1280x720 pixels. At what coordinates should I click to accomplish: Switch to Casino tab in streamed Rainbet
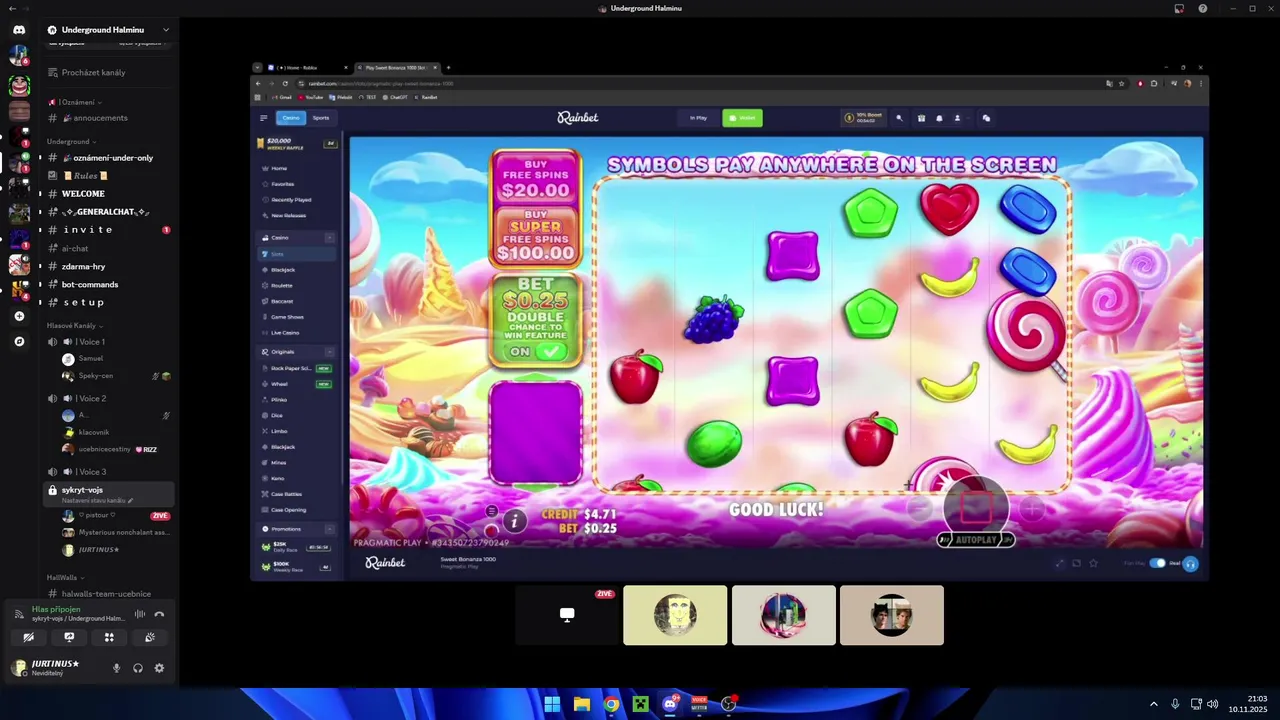click(291, 118)
